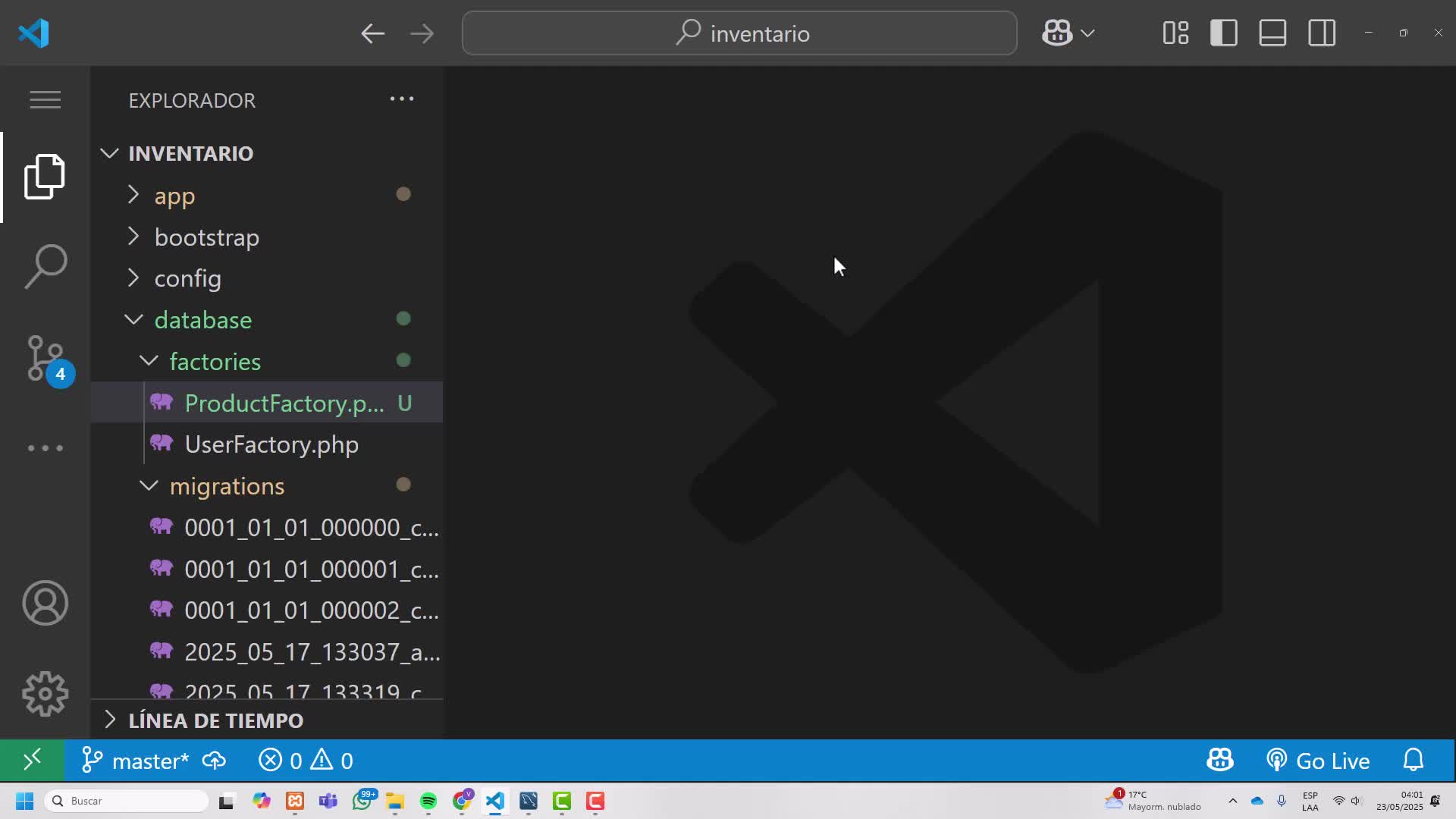The width and height of the screenshot is (1456, 819).
Task: Start Go Live server
Action: [x=1318, y=761]
